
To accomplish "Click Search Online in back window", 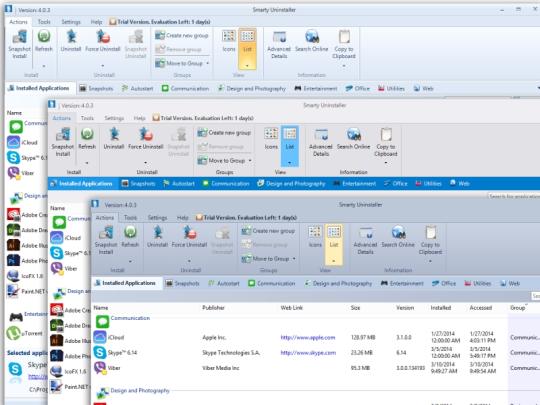I will tap(312, 41).
